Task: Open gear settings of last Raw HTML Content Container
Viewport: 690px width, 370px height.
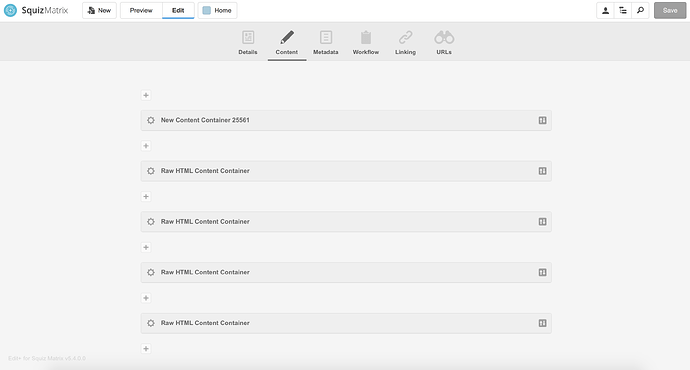Action: [151, 323]
